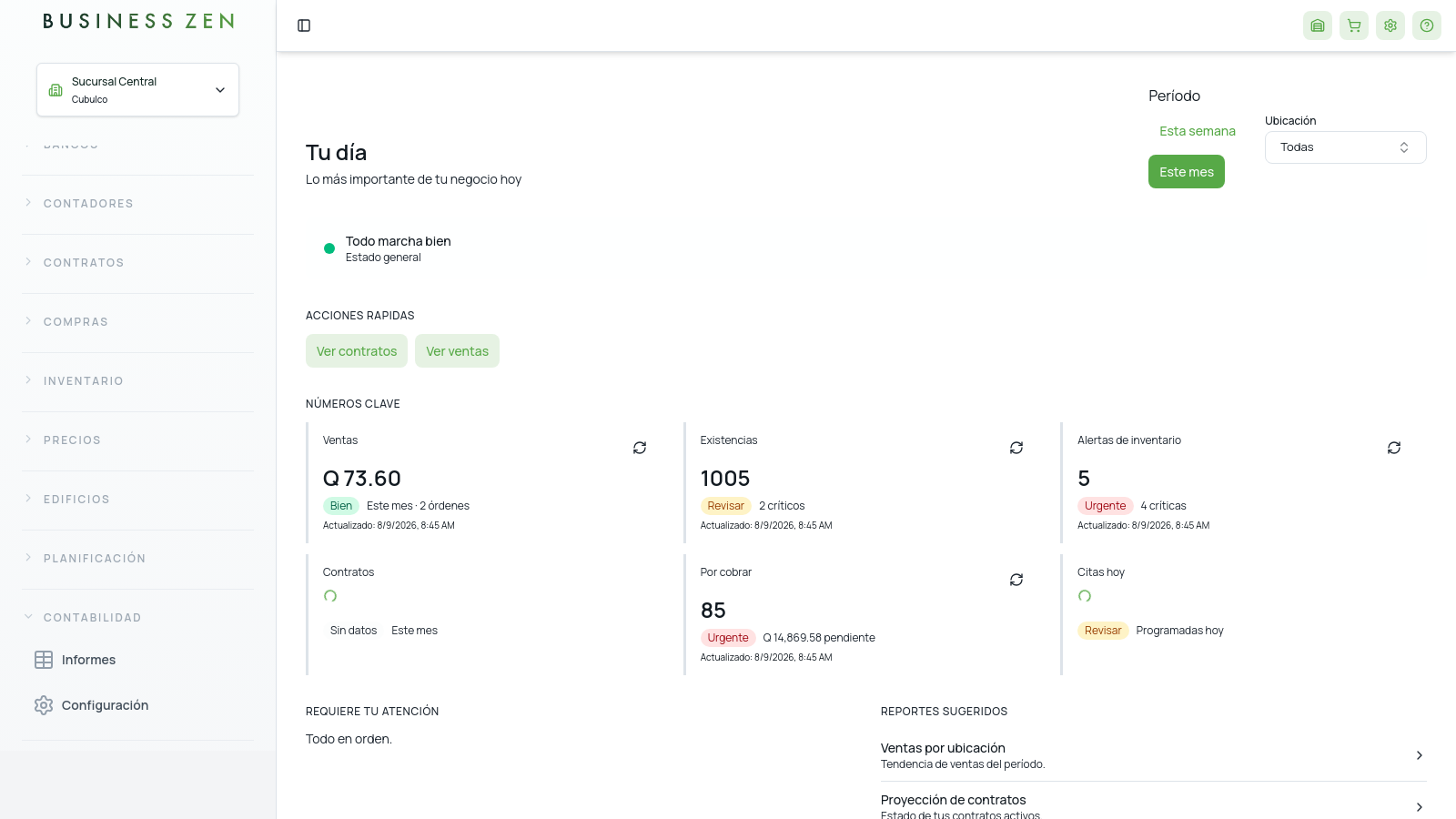Refresh the Por cobrar card
The height and width of the screenshot is (819, 1456).
tap(1016, 580)
